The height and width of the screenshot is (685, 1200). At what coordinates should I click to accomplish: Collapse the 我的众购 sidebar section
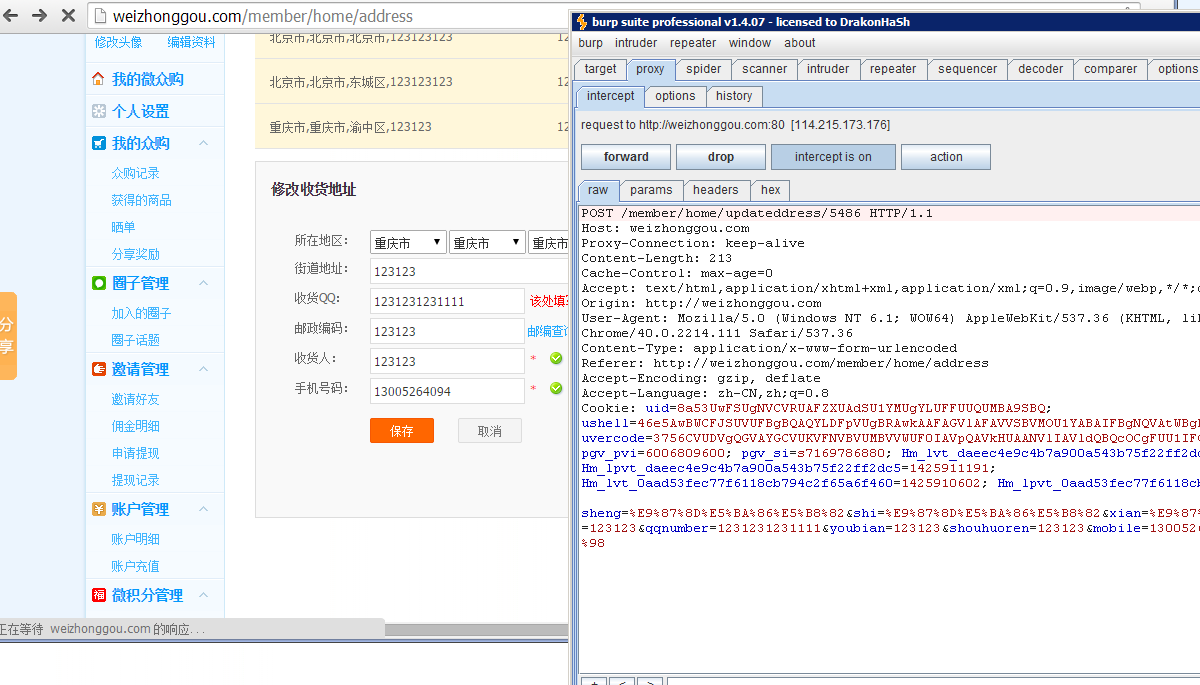(204, 143)
